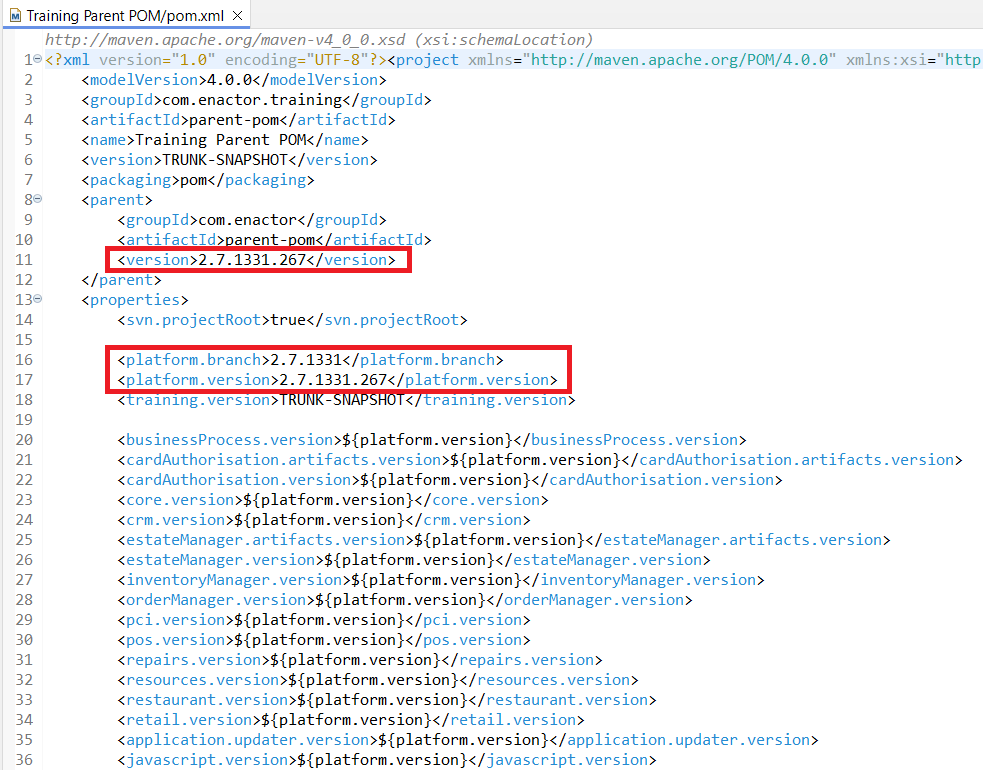Click the closing parent tag on line 12
This screenshot has height=770, width=983.
(121, 280)
